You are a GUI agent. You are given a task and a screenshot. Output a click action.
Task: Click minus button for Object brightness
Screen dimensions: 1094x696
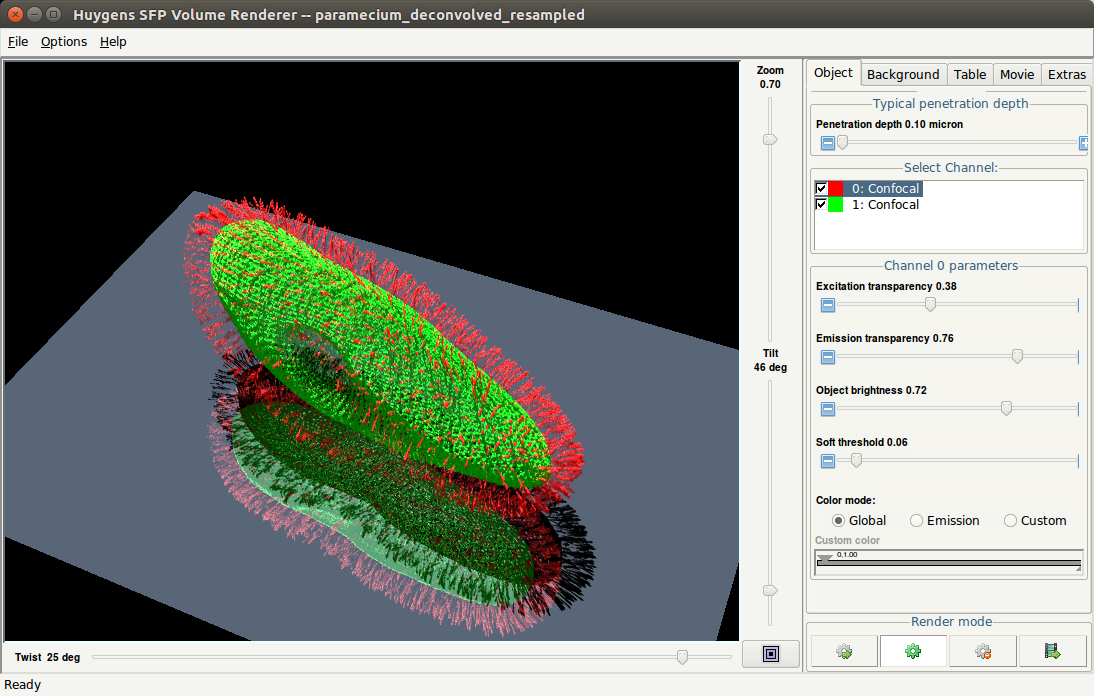tap(828, 409)
